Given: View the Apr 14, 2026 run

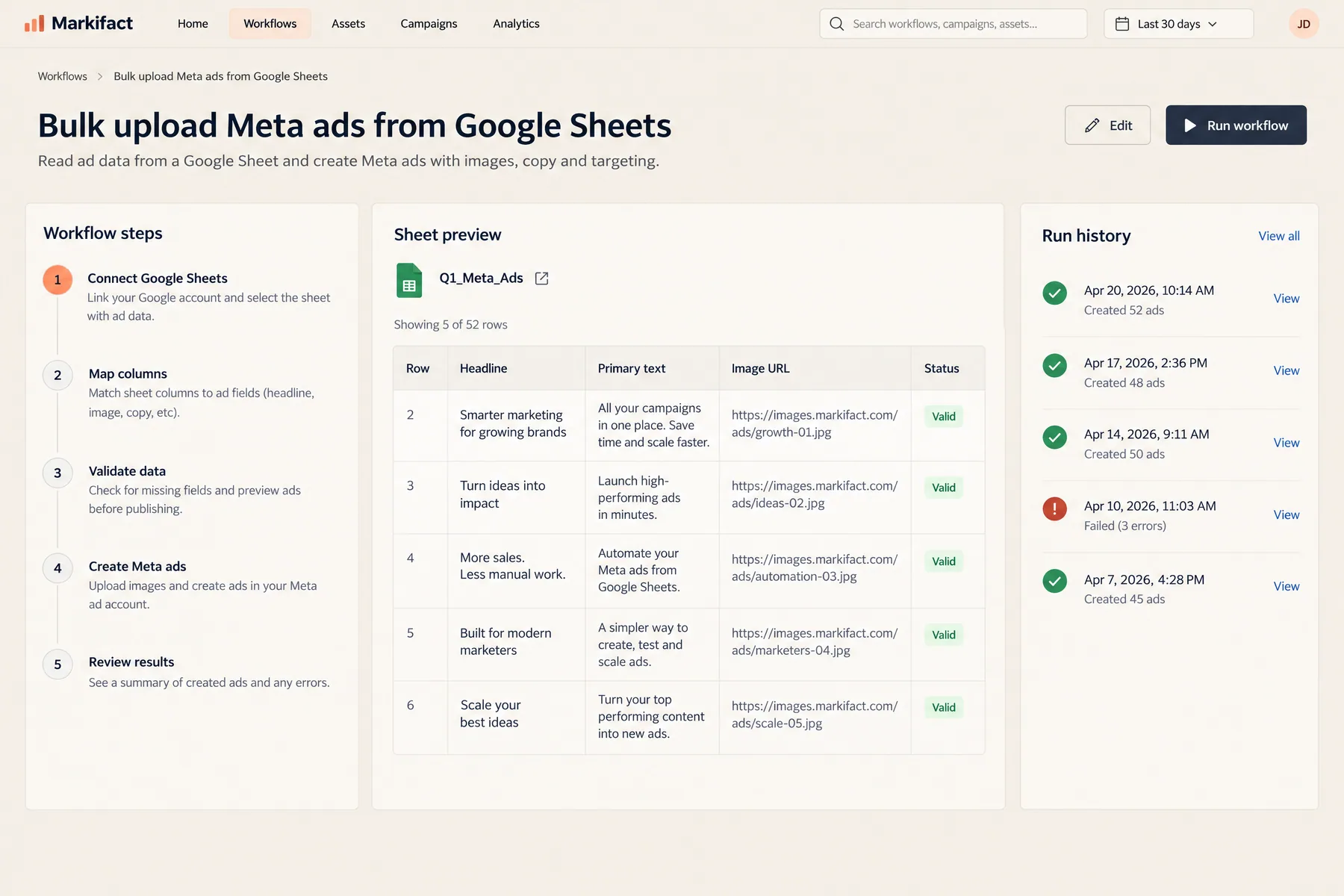Looking at the screenshot, I should 1286,443.
